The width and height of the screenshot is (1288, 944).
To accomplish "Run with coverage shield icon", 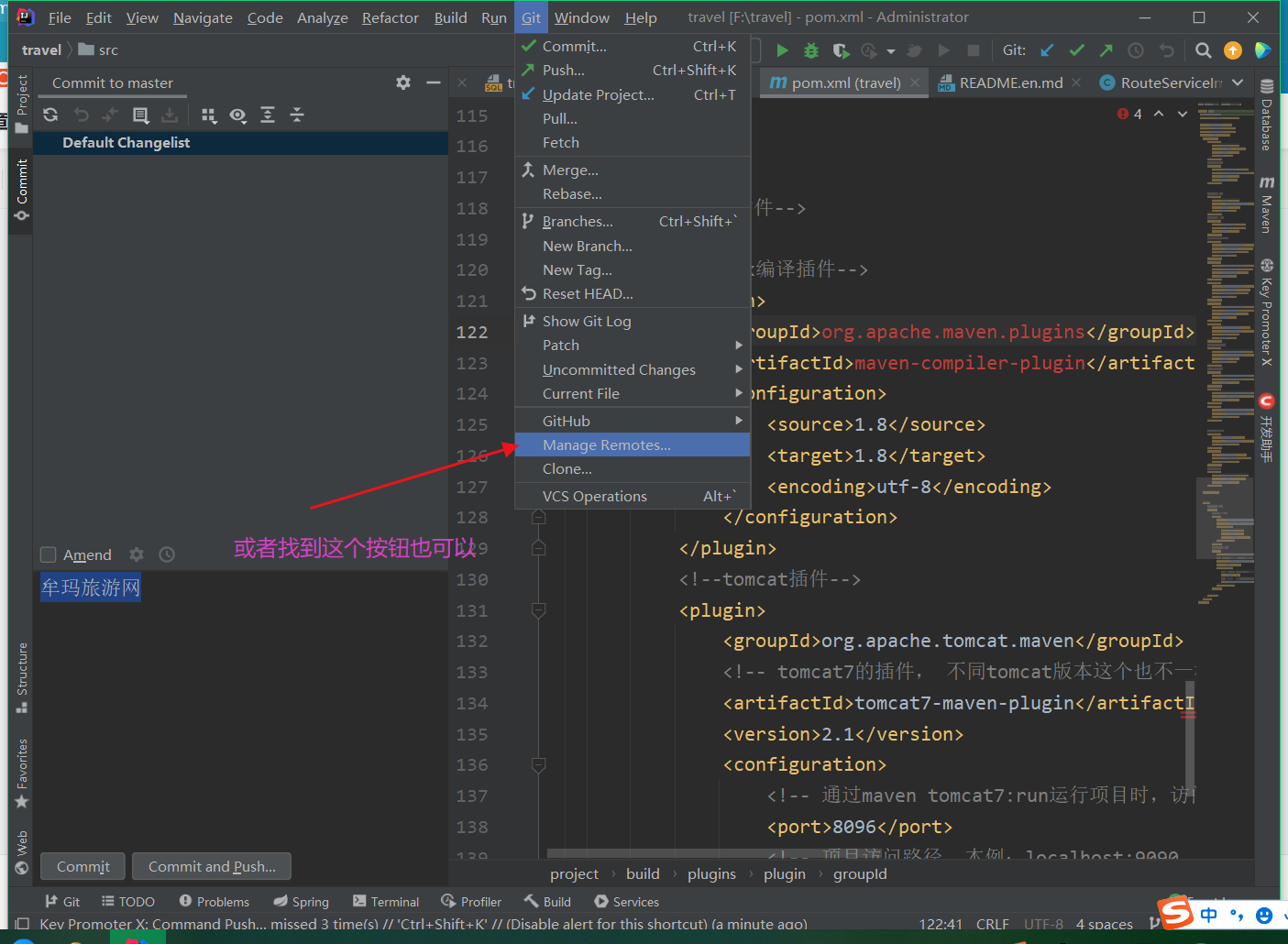I will 841,50.
